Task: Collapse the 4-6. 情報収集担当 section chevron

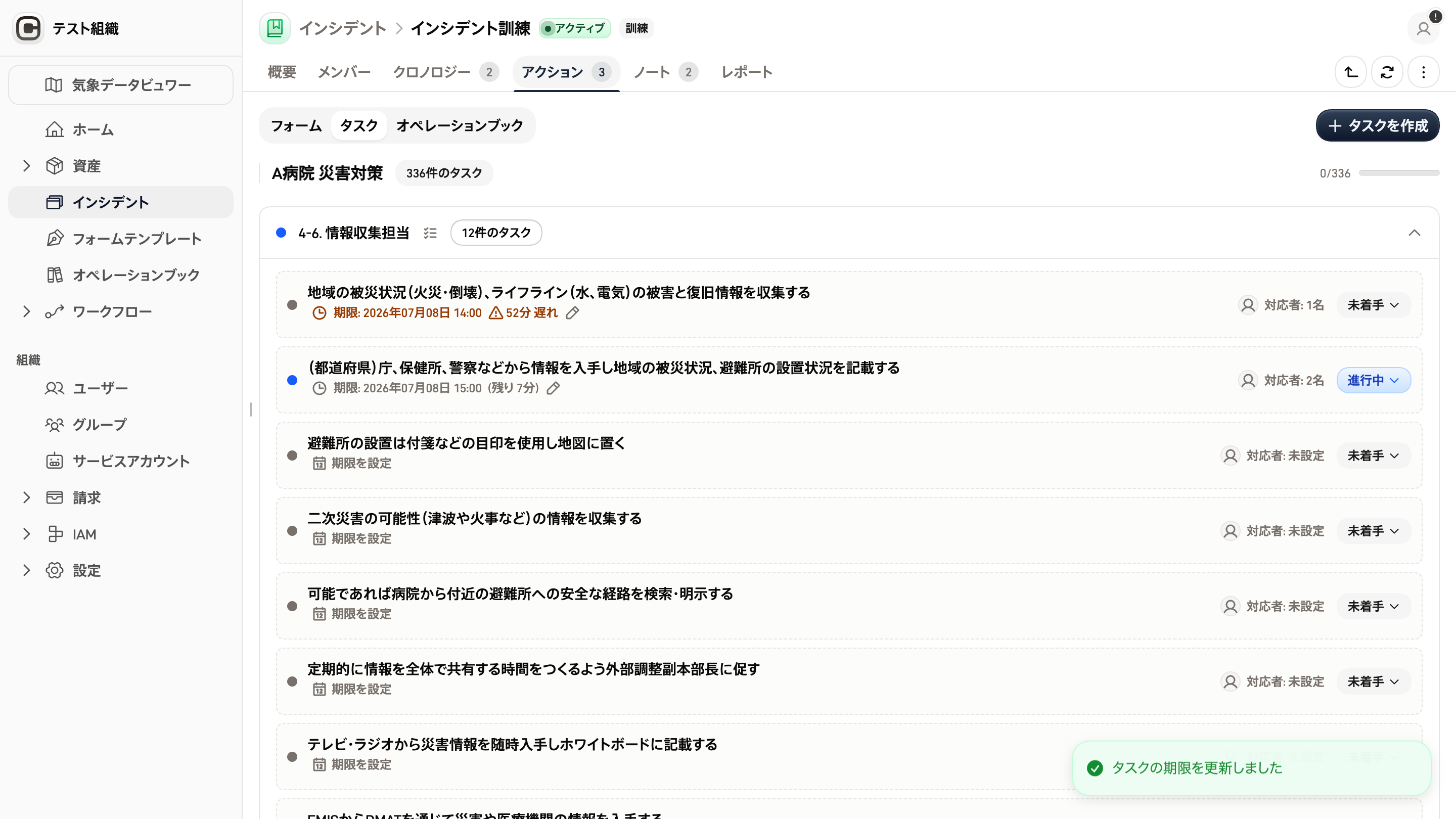Action: point(1414,233)
